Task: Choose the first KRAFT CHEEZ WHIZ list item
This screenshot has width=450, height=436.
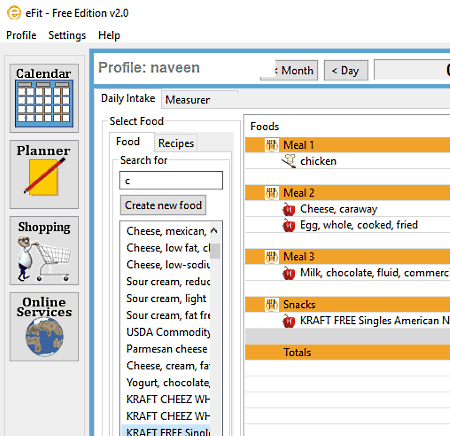Action: point(166,399)
